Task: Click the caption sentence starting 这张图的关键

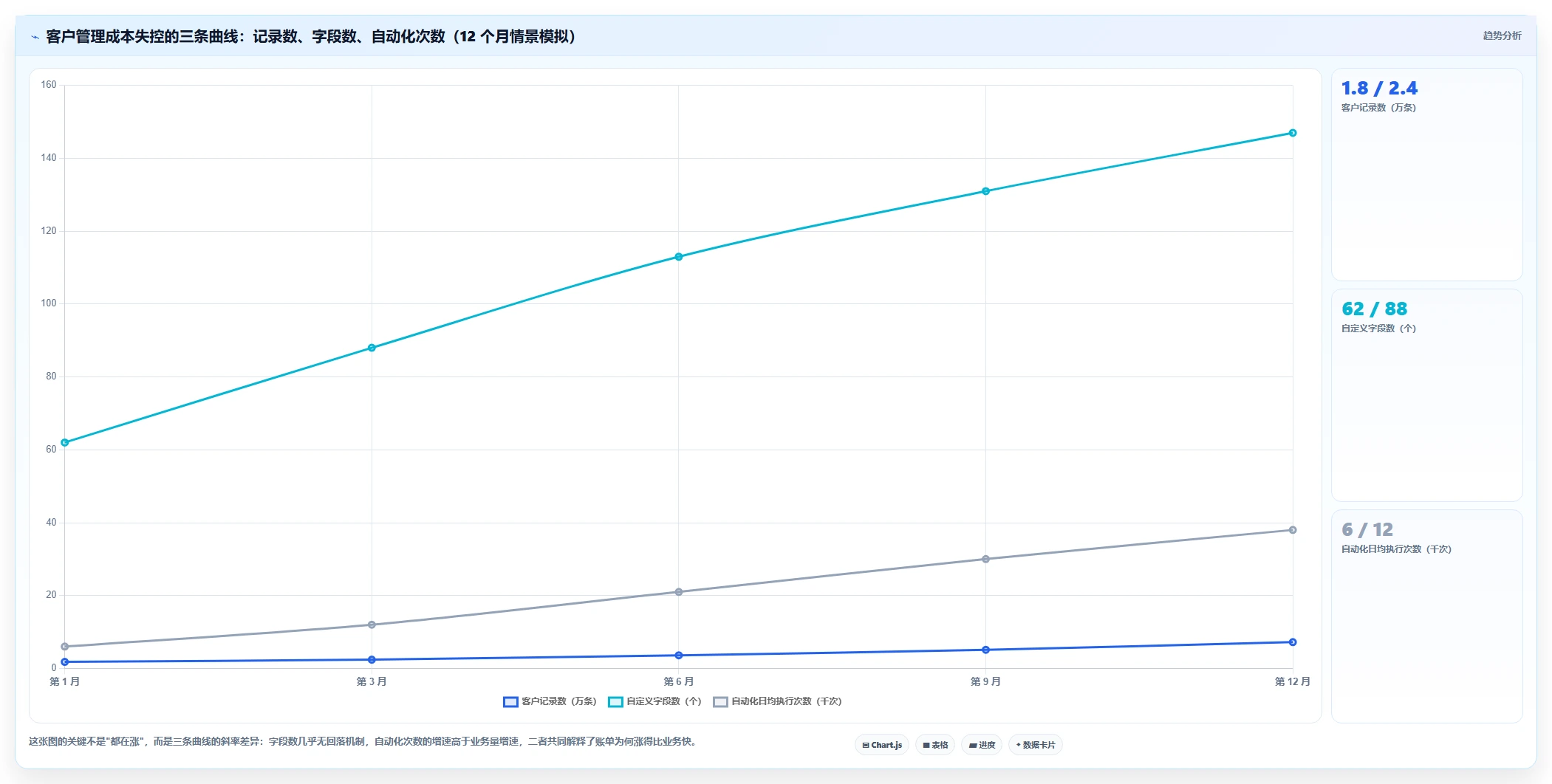Action: point(363,742)
